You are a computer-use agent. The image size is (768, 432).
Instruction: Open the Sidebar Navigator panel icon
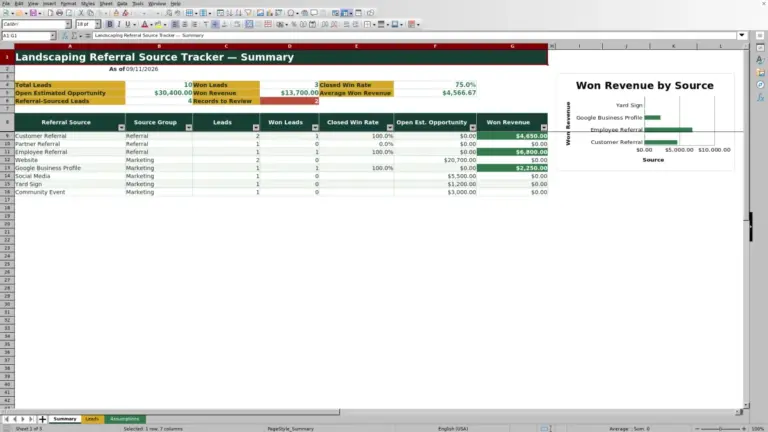coord(760,85)
